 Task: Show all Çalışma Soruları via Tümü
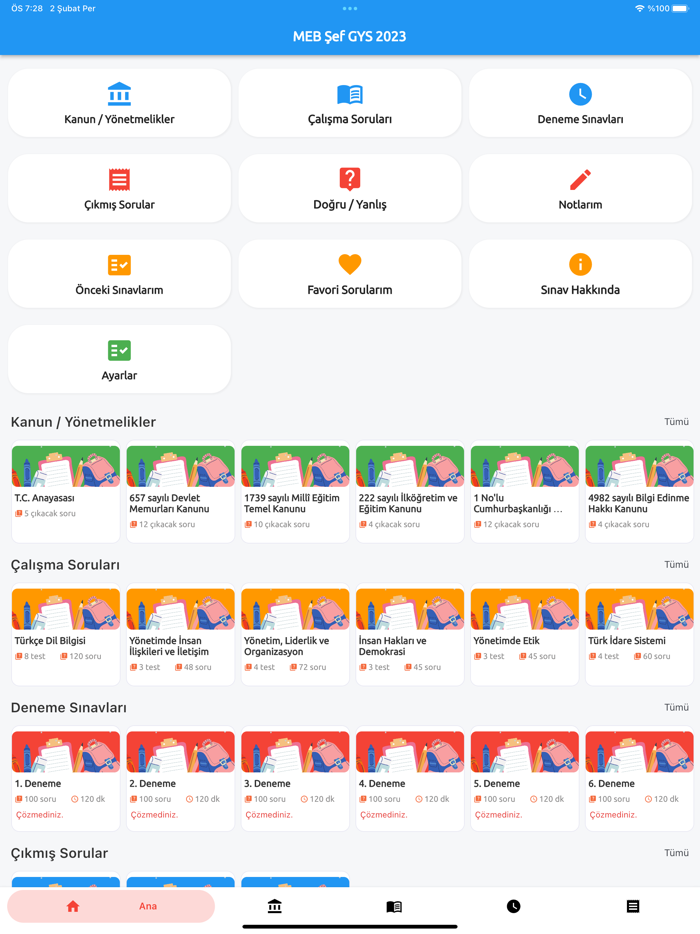(676, 565)
